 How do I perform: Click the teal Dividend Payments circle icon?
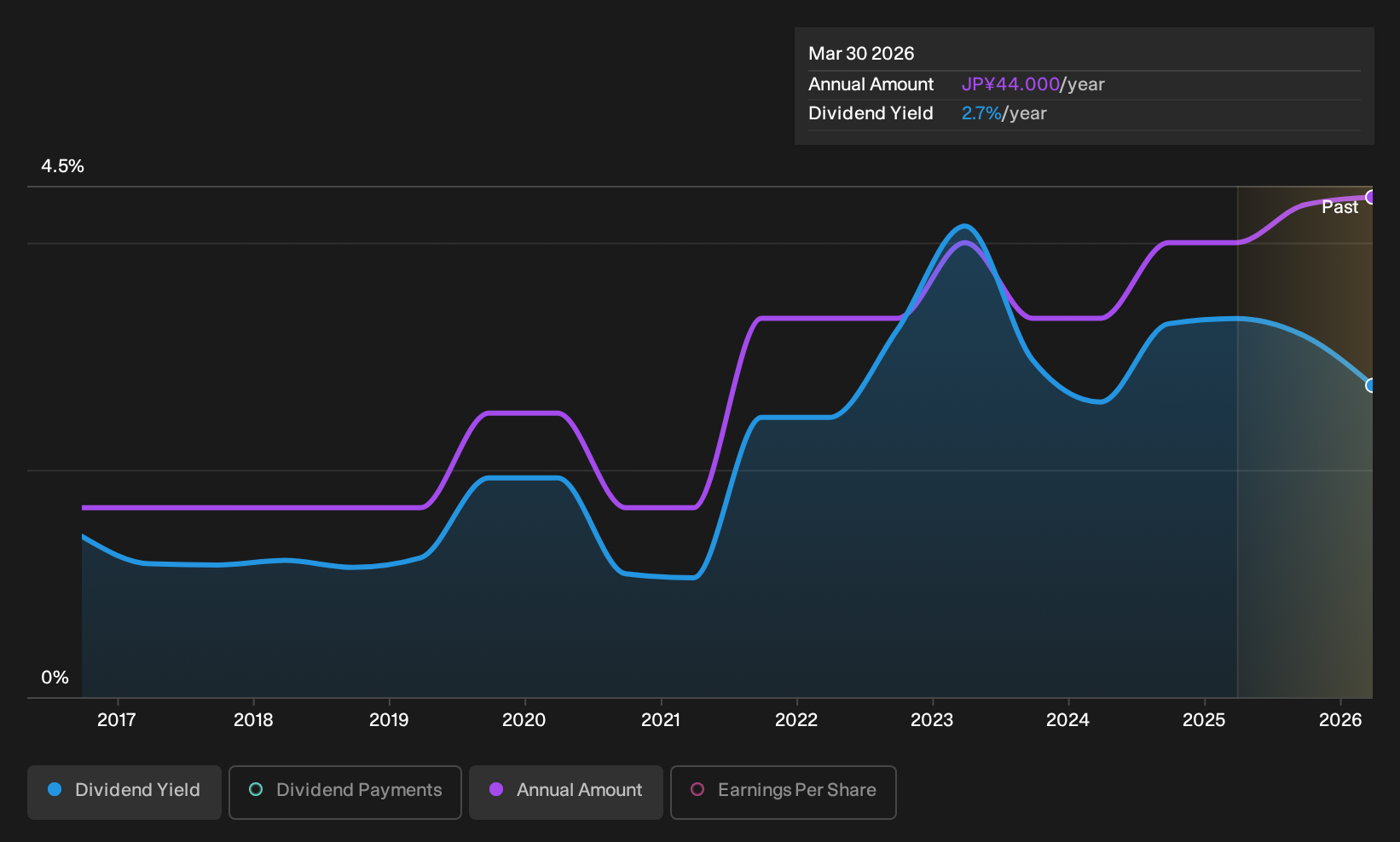tap(256, 789)
